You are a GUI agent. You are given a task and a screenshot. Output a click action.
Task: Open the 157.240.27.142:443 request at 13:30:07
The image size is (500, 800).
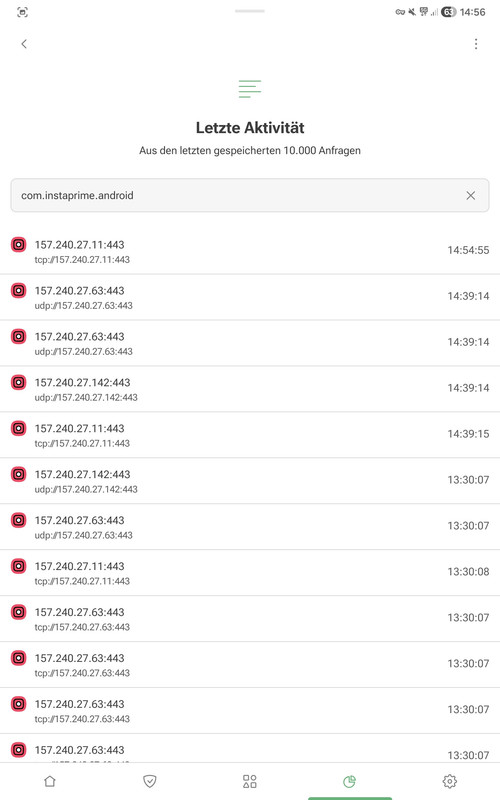click(249, 481)
